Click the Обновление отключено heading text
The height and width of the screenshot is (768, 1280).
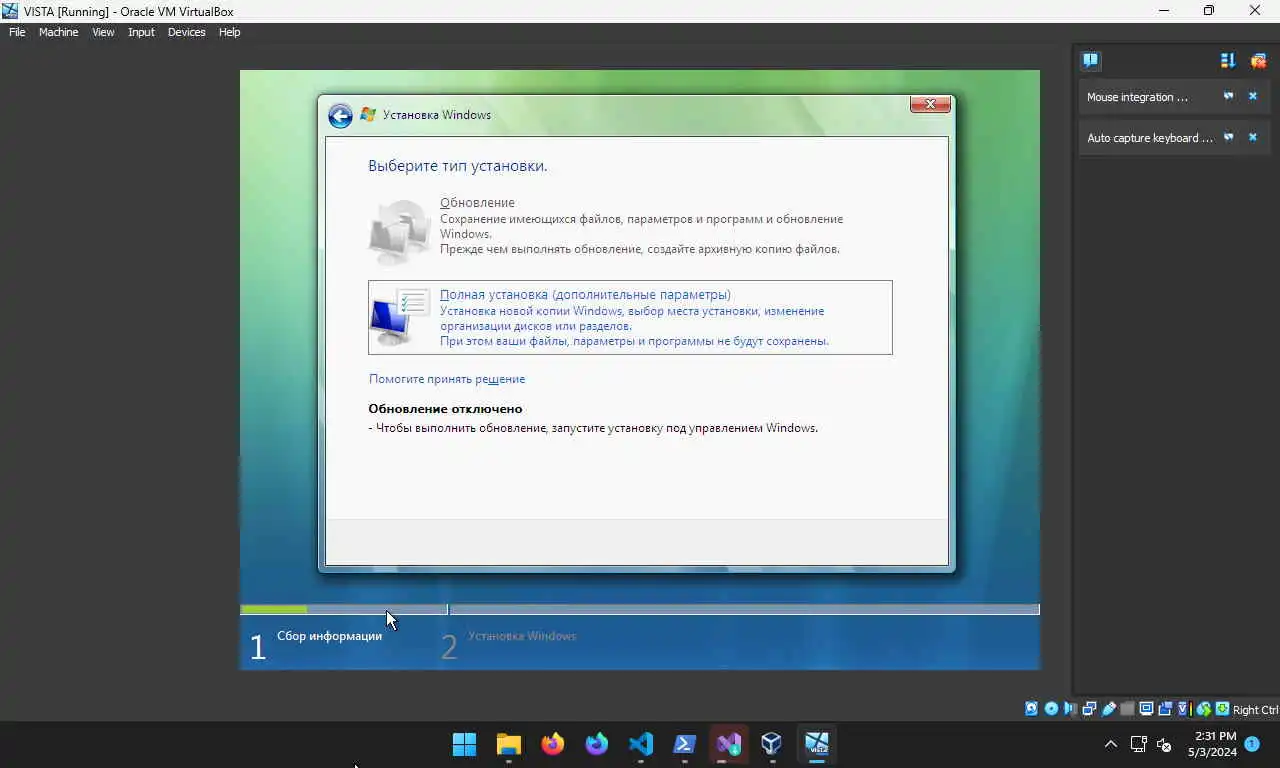445,409
